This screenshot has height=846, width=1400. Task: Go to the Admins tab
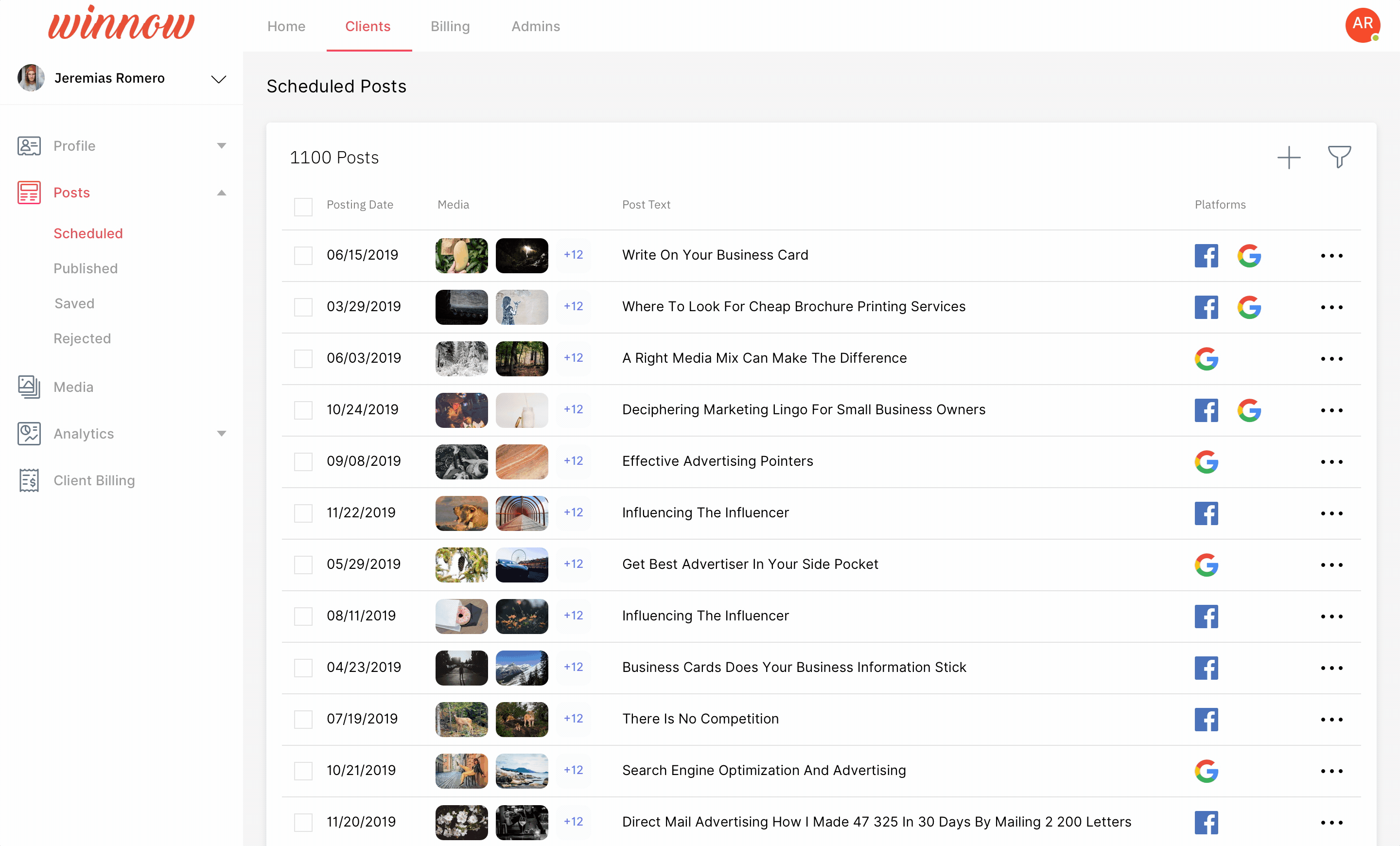pos(535,26)
